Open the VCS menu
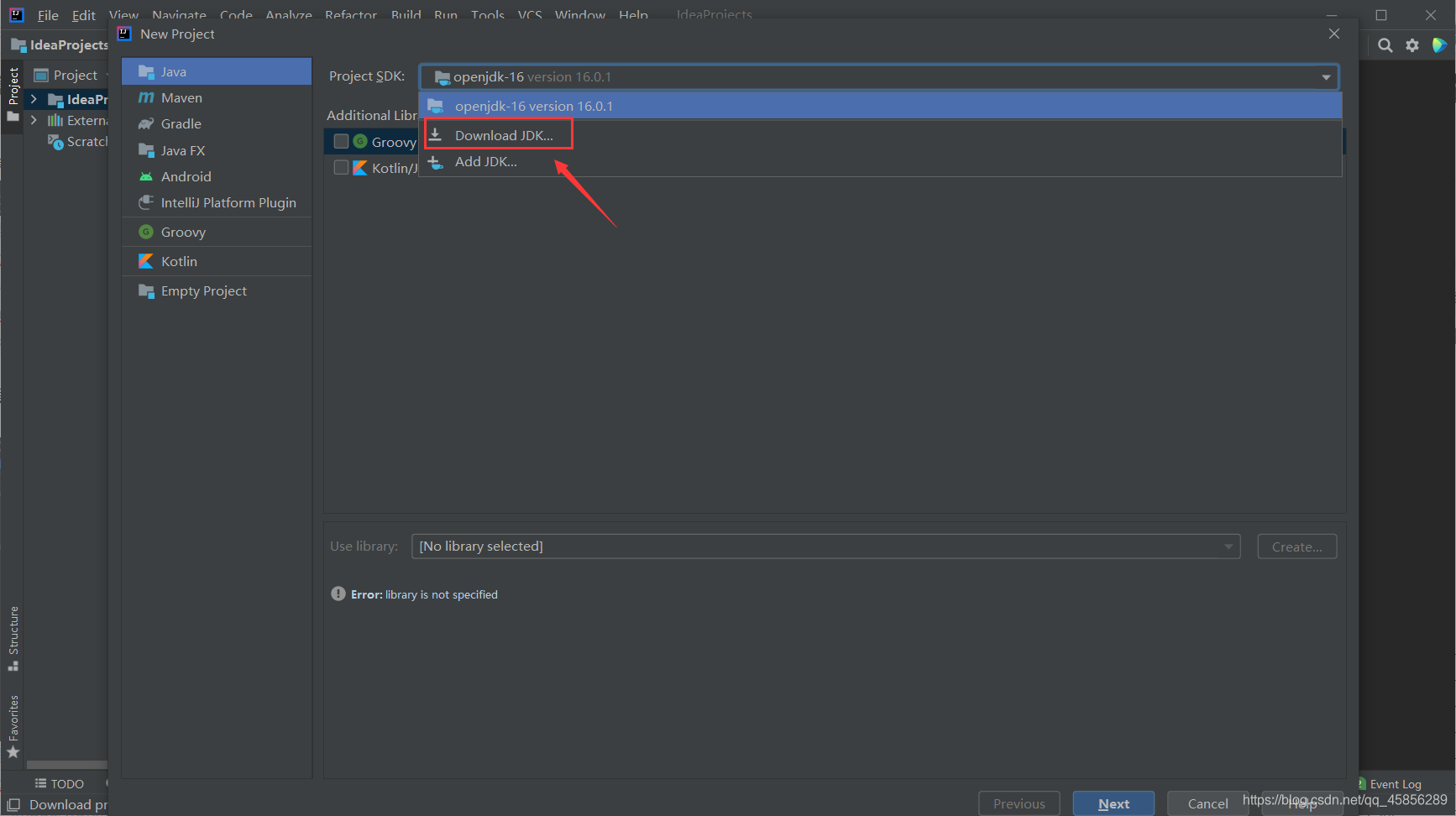 (530, 15)
